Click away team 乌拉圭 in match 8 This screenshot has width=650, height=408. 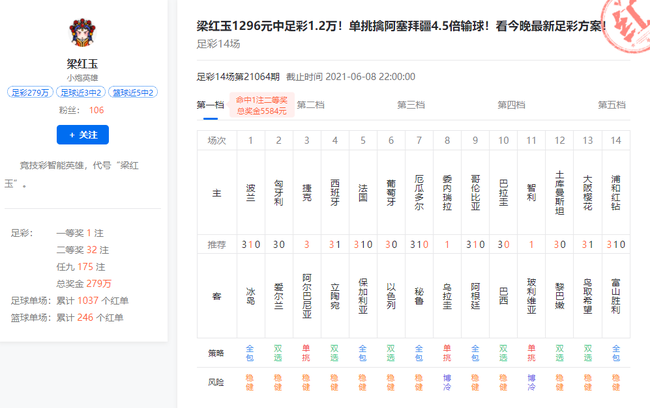pyautogui.click(x=447, y=296)
